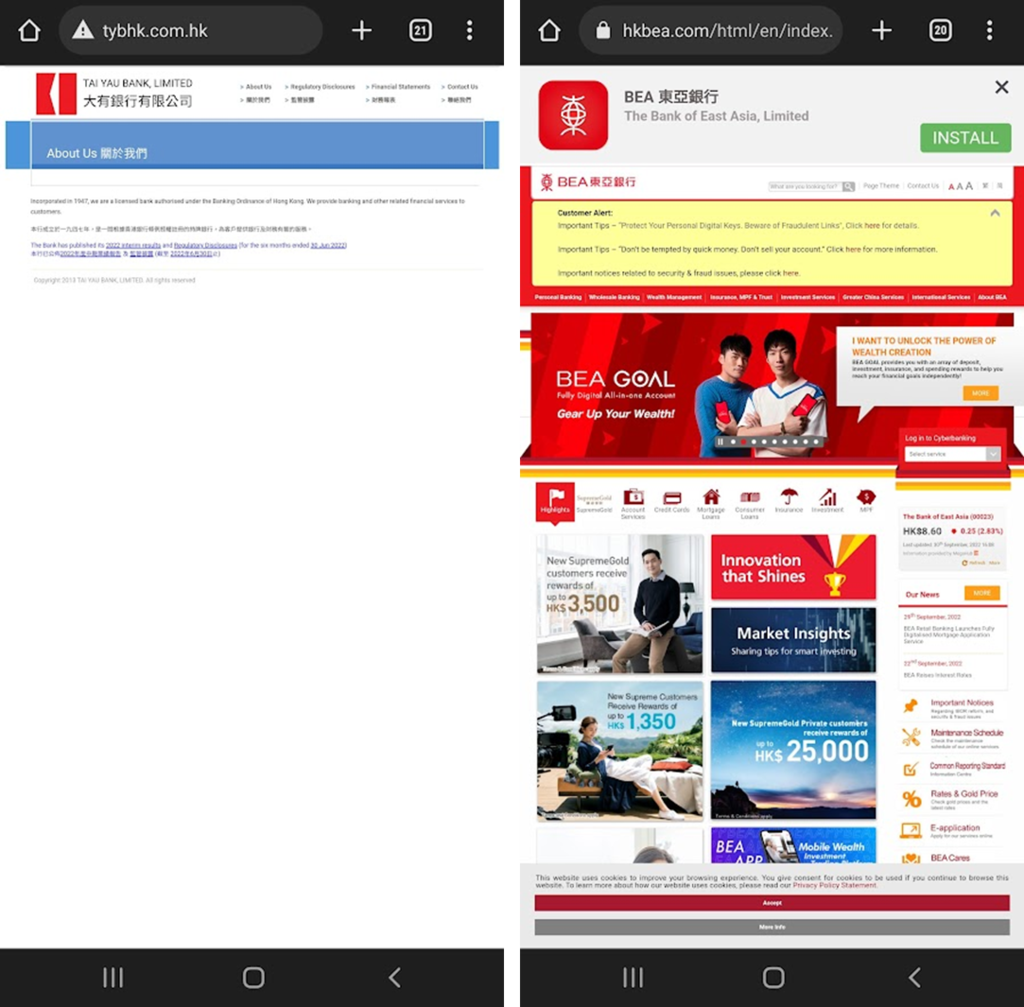Image resolution: width=1024 pixels, height=1007 pixels.
Task: Click the Maintenance Schedule tools icon
Action: point(910,737)
